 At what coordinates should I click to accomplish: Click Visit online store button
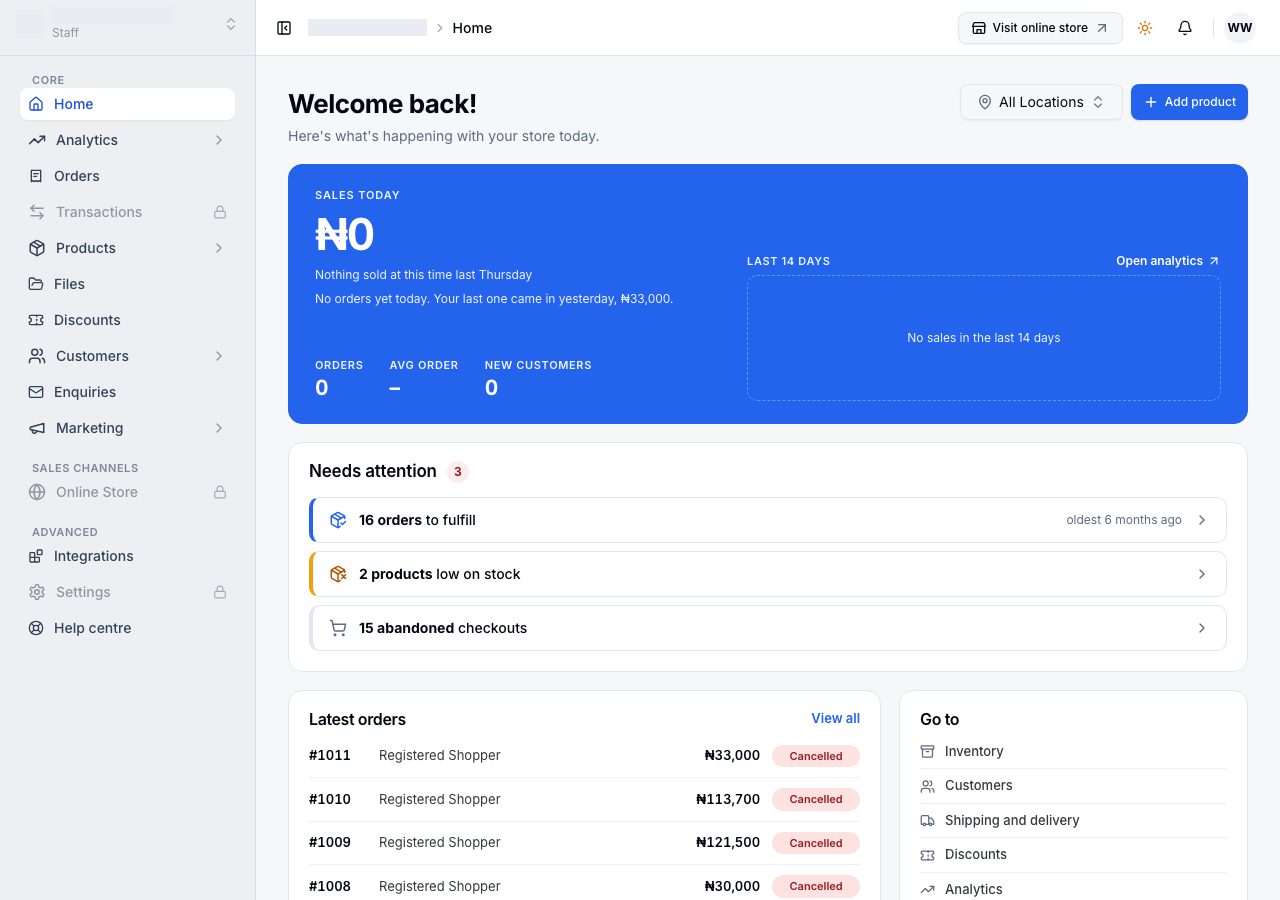pyautogui.click(x=1040, y=28)
